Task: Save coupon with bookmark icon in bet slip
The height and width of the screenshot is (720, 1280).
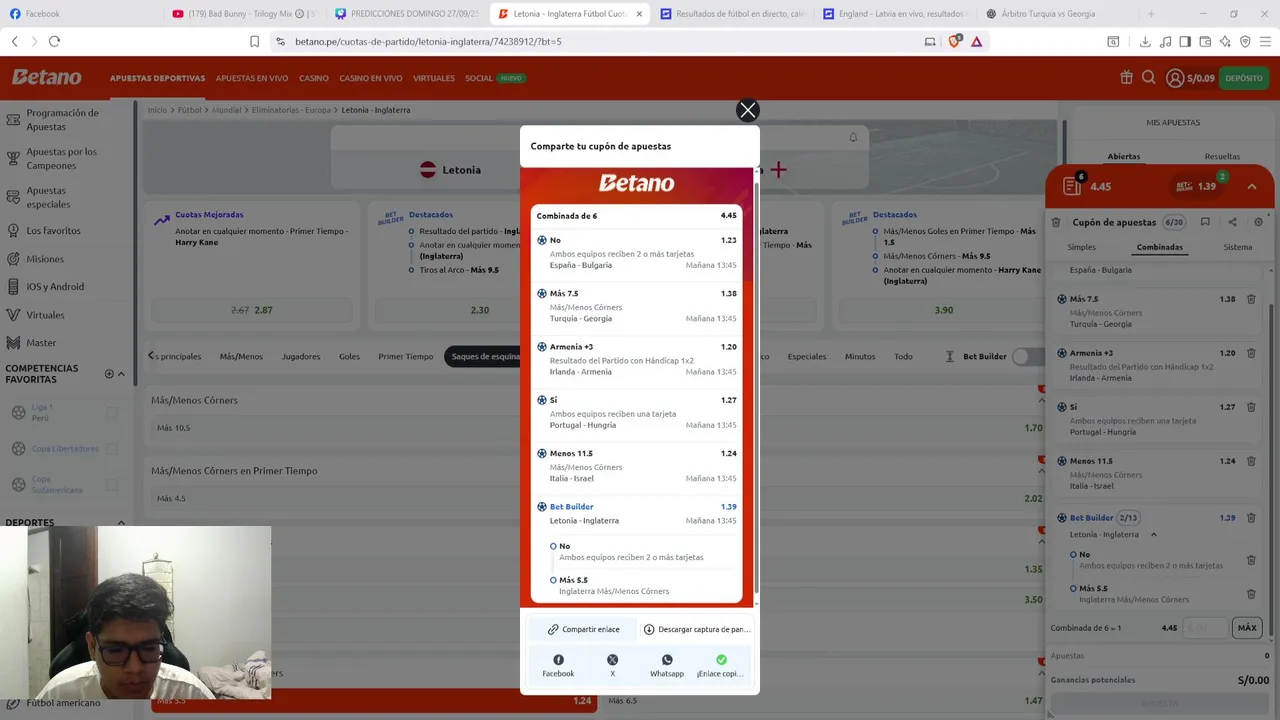Action: [1205, 222]
